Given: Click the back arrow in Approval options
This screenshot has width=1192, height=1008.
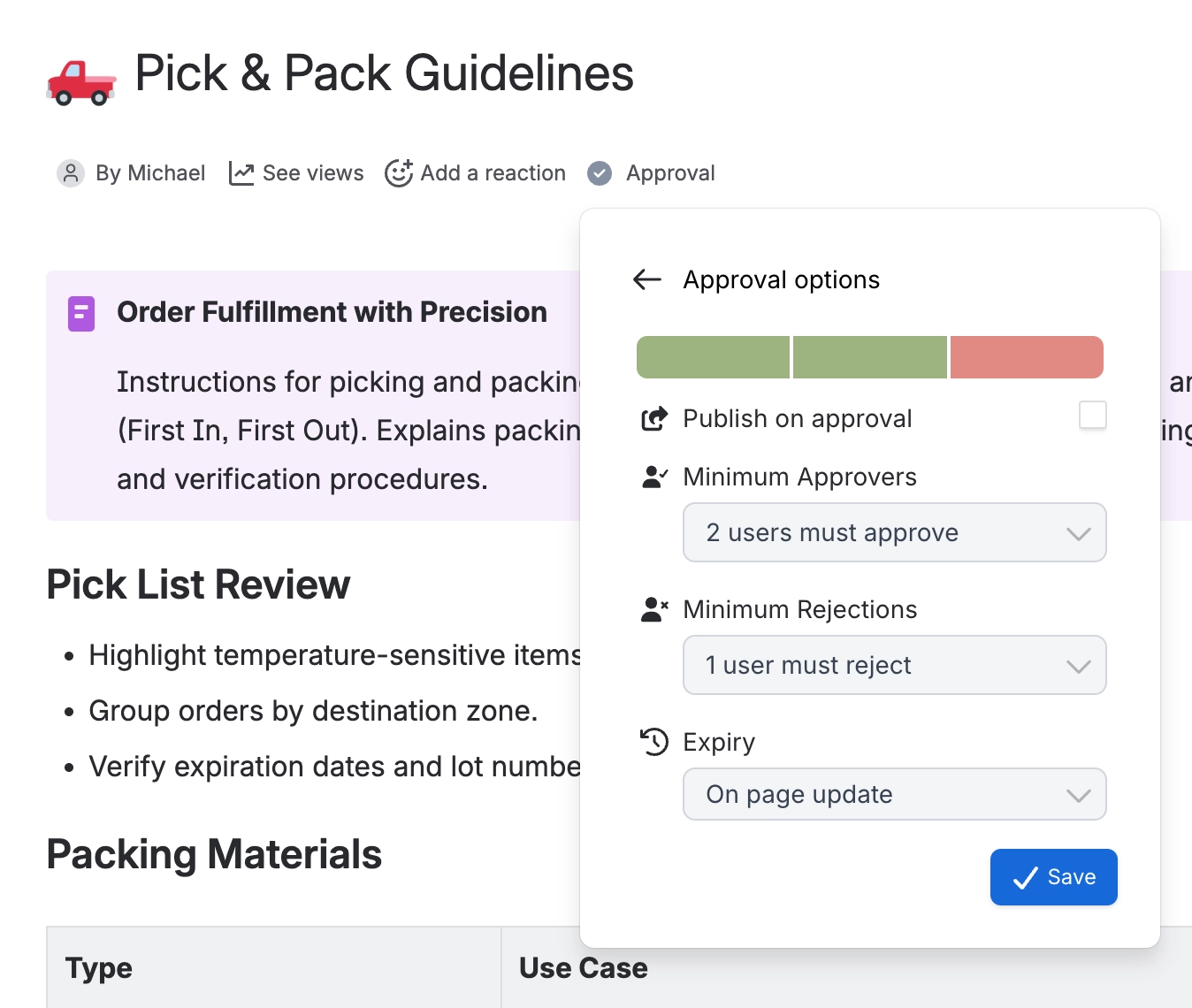Looking at the screenshot, I should point(647,280).
